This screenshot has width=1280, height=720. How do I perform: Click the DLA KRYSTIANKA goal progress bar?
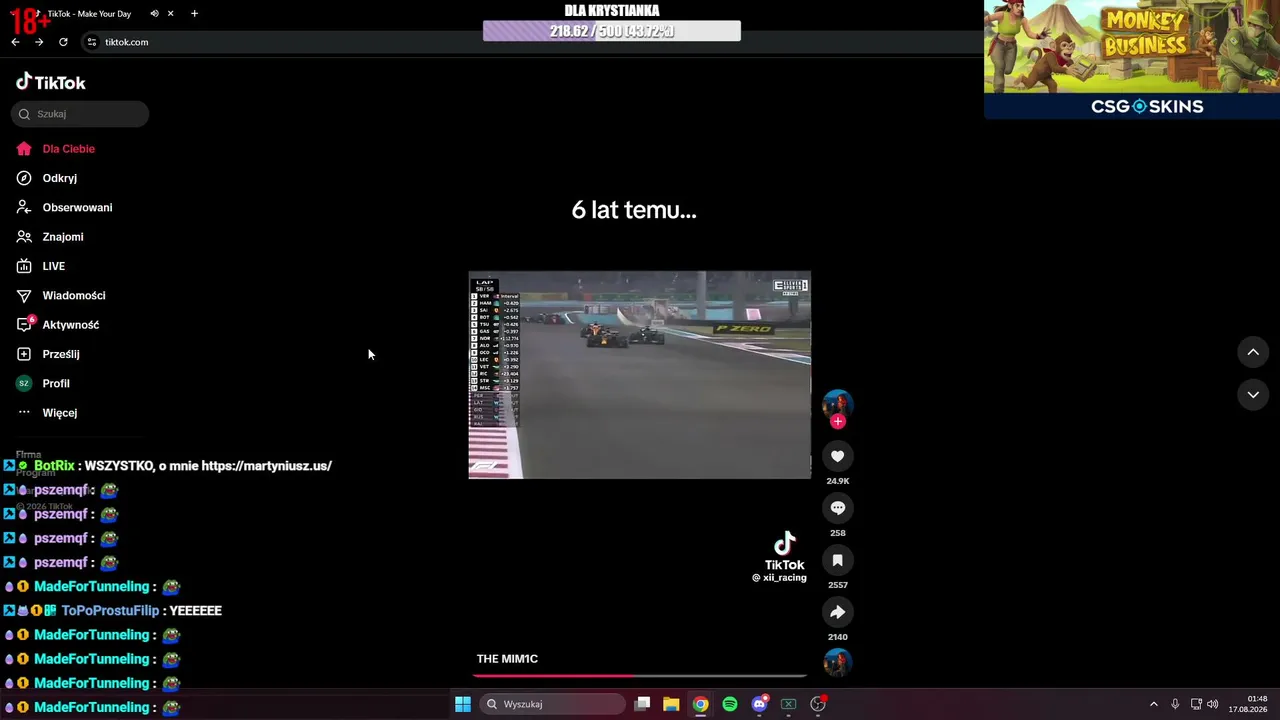[x=612, y=31]
